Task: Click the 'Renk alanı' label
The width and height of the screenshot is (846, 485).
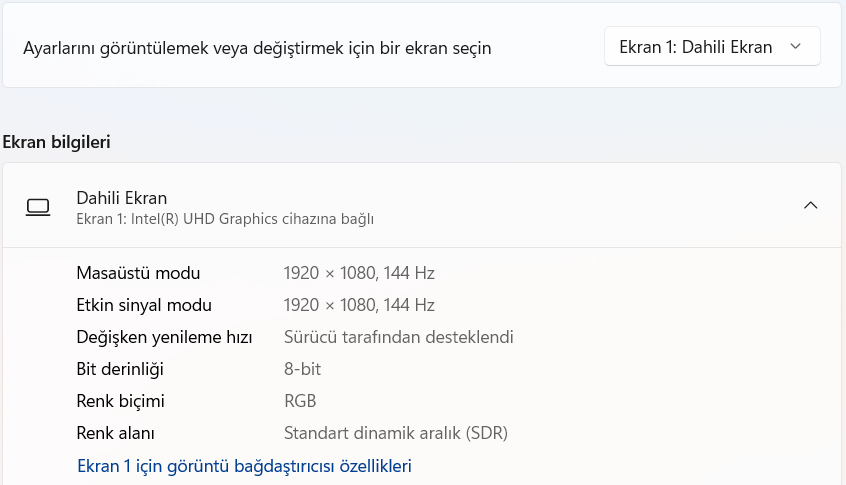Action: [115, 433]
